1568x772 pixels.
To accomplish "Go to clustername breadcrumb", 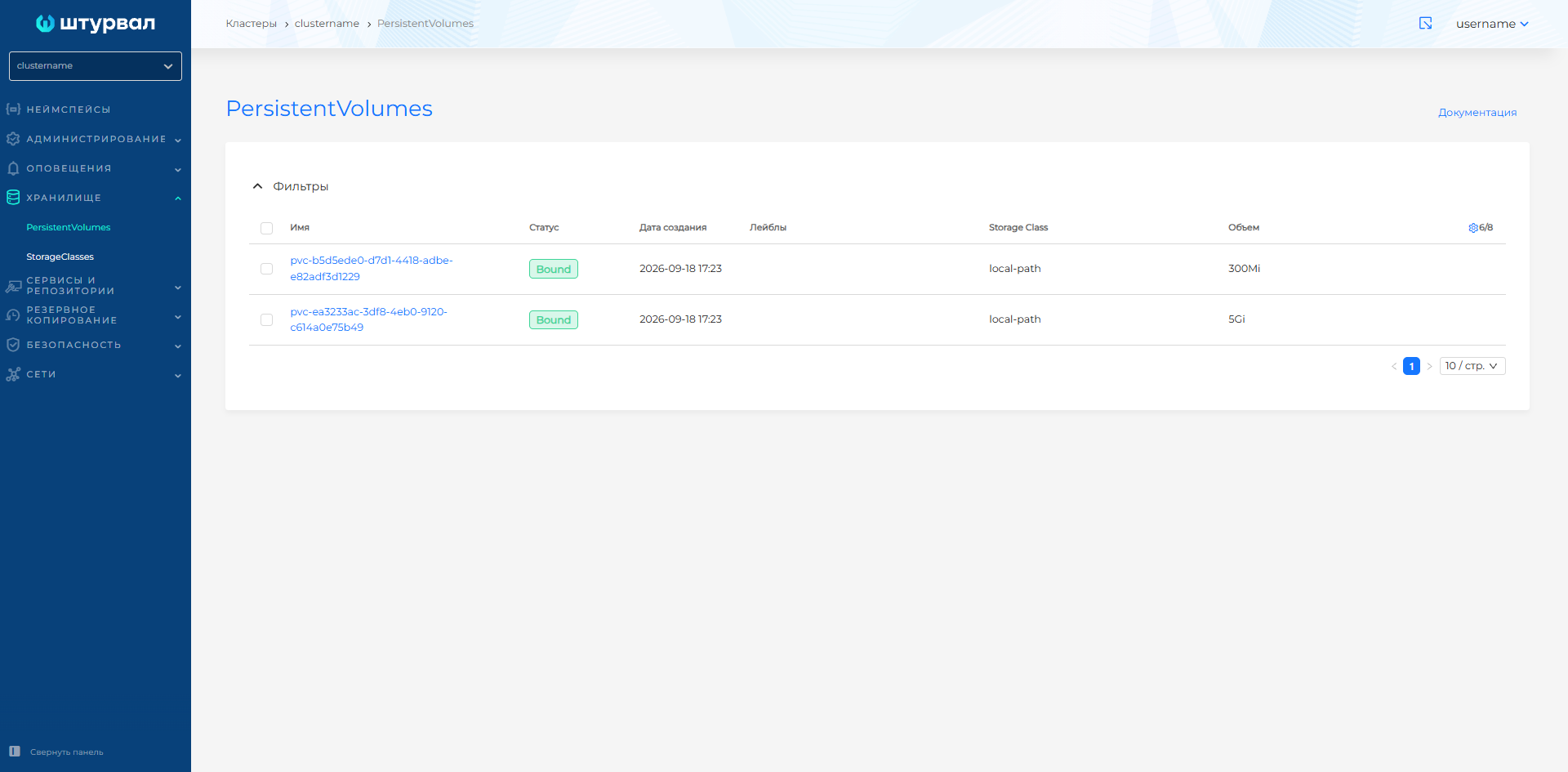I will (x=327, y=24).
